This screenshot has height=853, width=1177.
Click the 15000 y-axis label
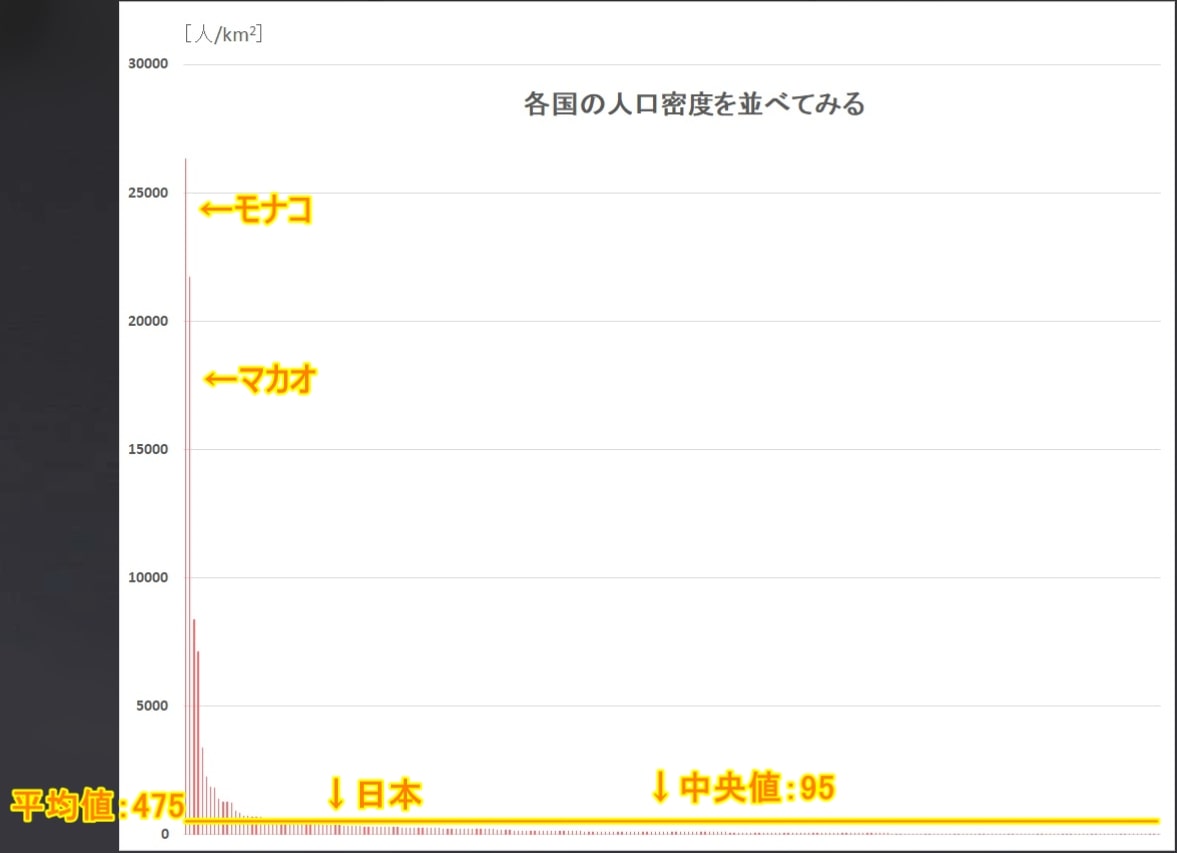point(148,449)
